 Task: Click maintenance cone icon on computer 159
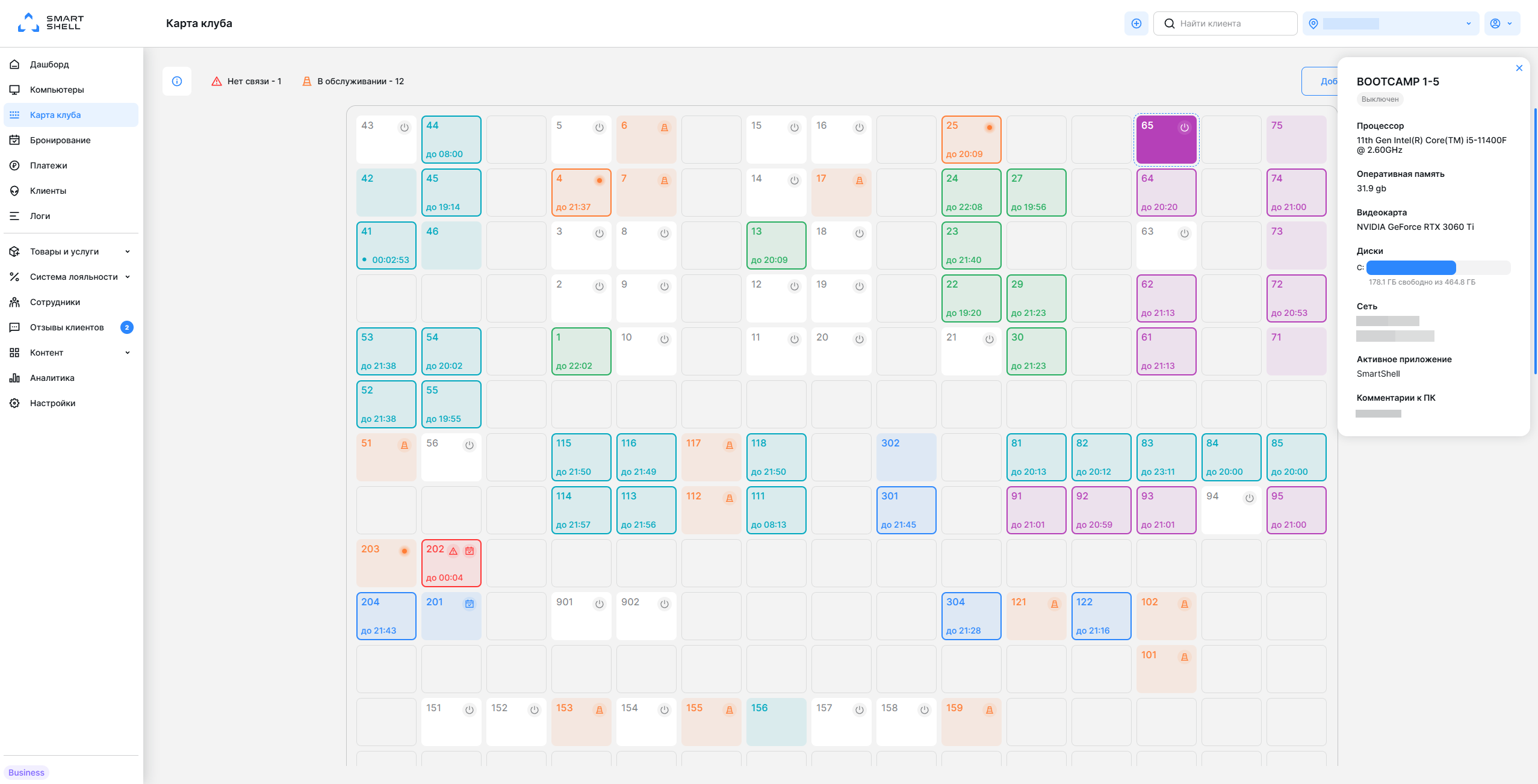tap(989, 710)
